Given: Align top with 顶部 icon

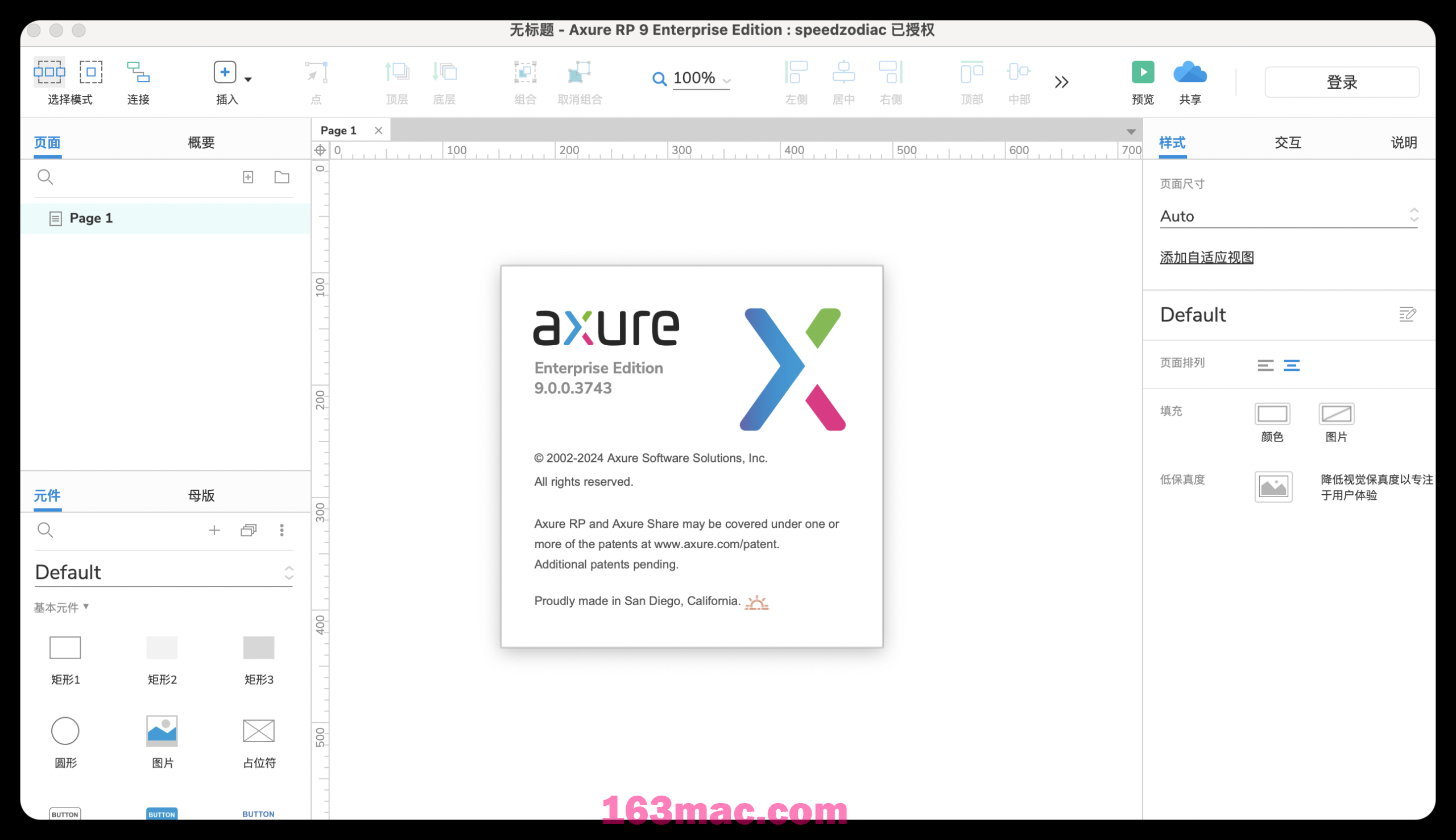Looking at the screenshot, I should click(x=971, y=72).
